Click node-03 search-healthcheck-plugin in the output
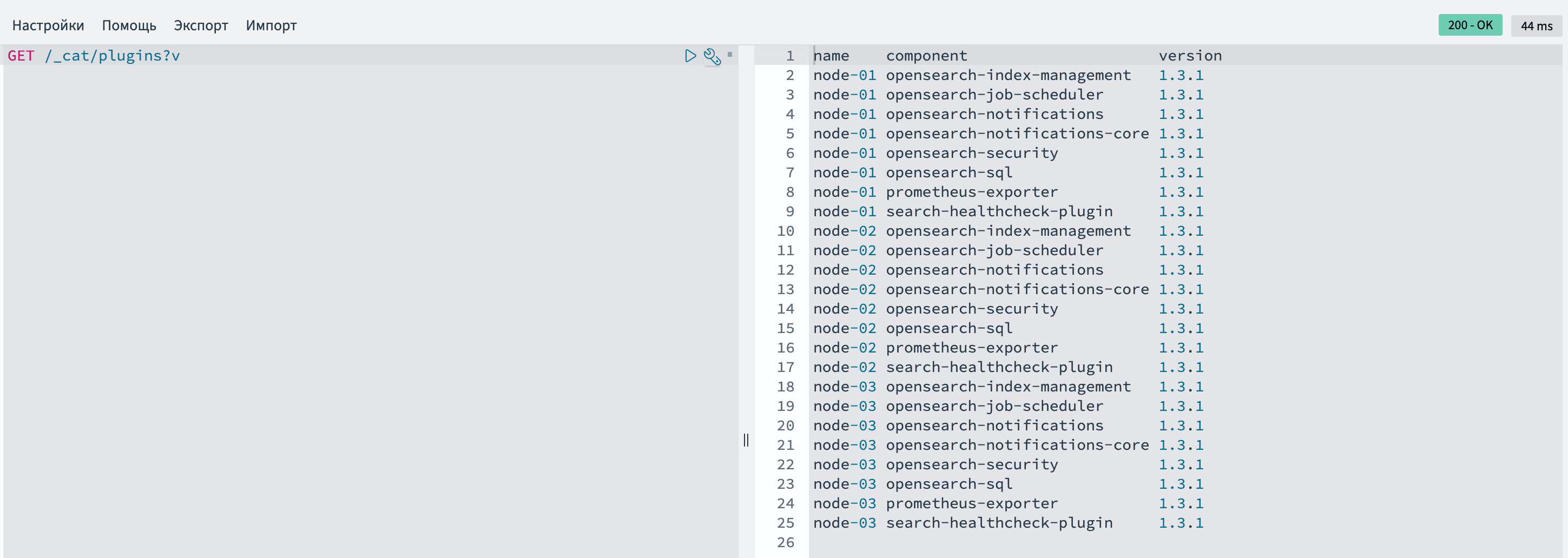1568x558 pixels. coord(998,523)
